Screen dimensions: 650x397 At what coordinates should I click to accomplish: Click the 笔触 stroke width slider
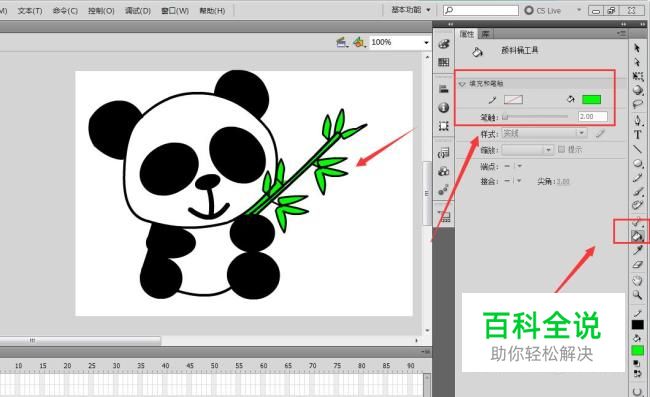click(x=535, y=117)
